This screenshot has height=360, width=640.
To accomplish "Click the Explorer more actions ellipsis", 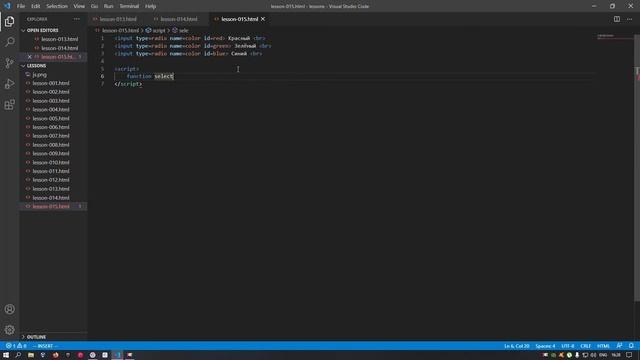I will [x=77, y=19].
